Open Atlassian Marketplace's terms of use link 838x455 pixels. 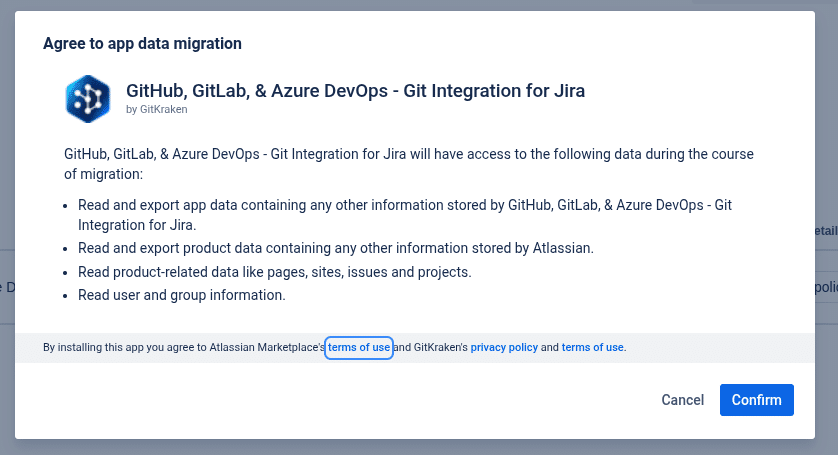coord(359,348)
